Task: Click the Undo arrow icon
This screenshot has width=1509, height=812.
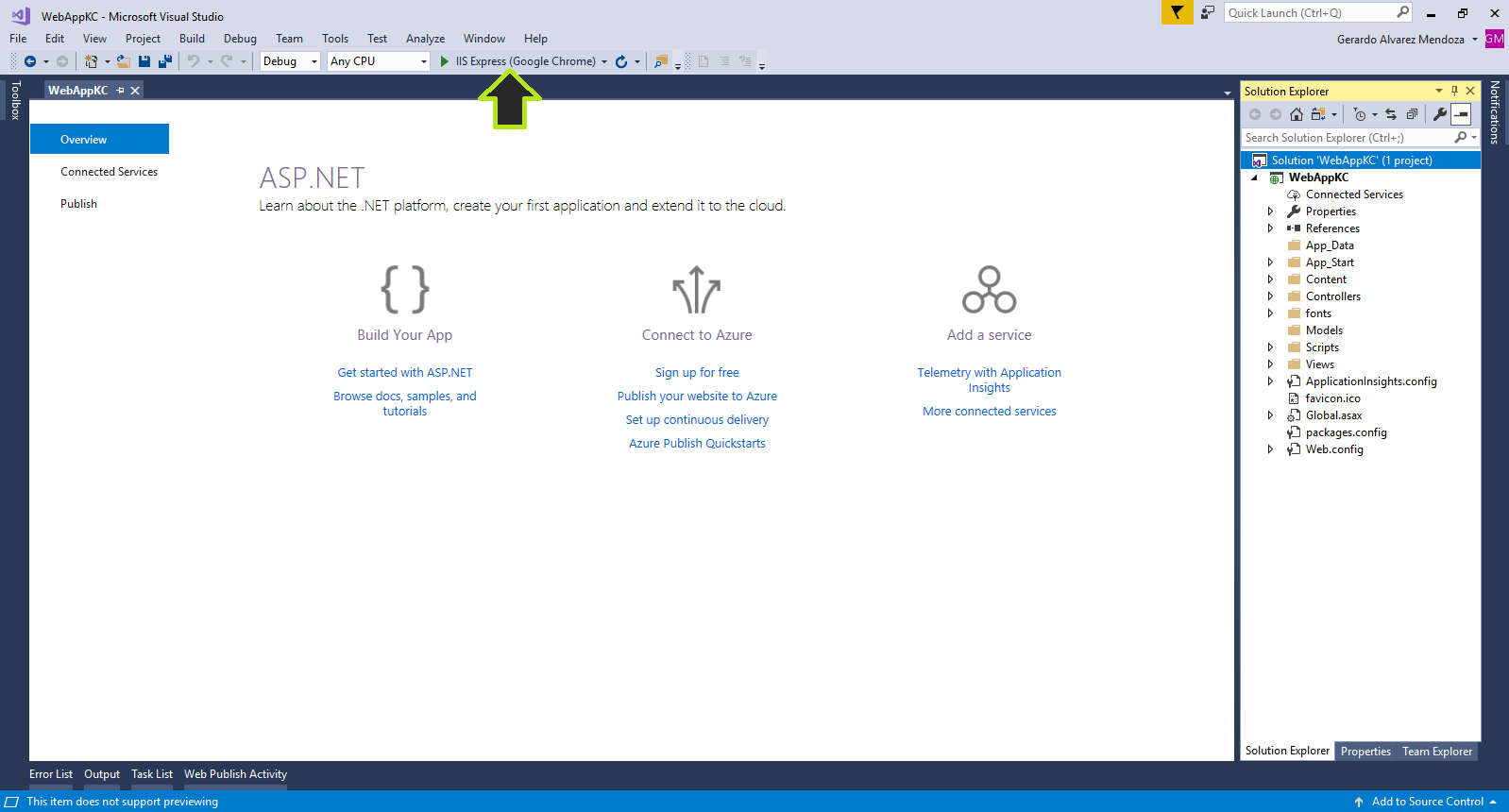Action: [x=193, y=61]
